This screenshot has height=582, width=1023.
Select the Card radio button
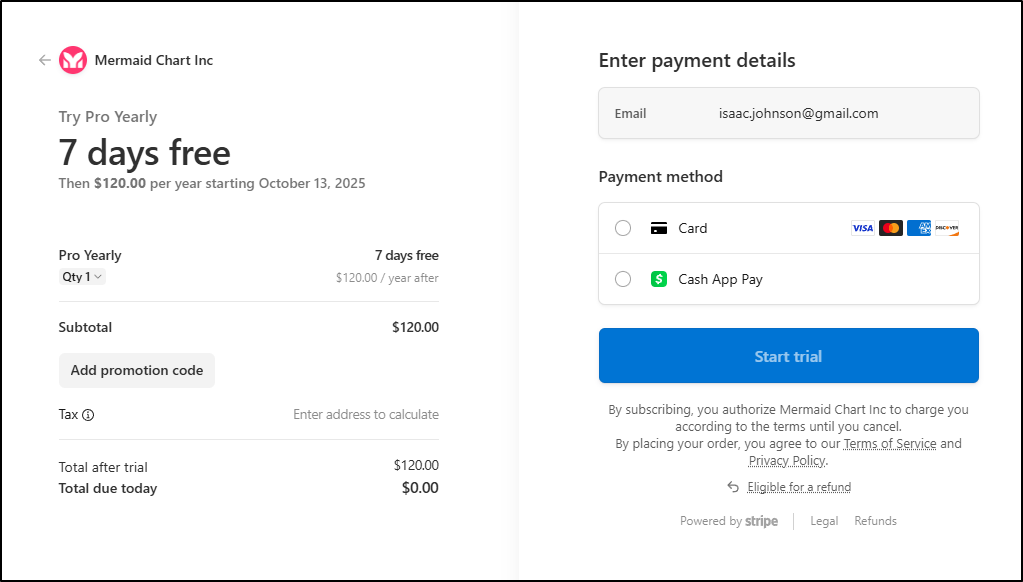623,228
